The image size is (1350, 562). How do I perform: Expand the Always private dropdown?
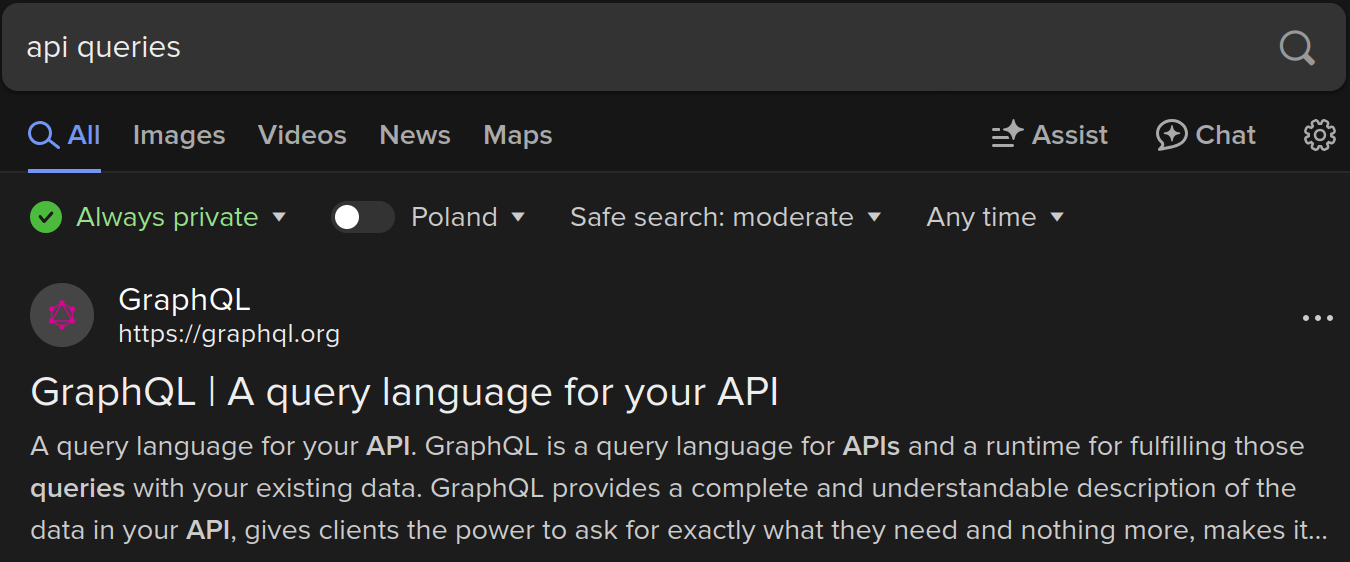(181, 217)
